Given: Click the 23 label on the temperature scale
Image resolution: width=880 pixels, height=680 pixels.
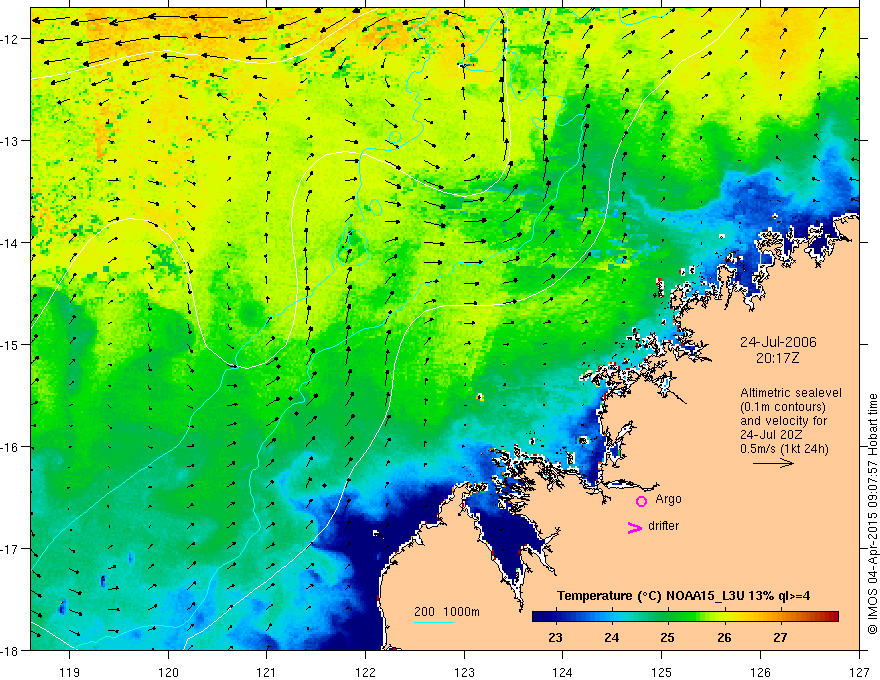Looking at the screenshot, I should coord(555,637).
